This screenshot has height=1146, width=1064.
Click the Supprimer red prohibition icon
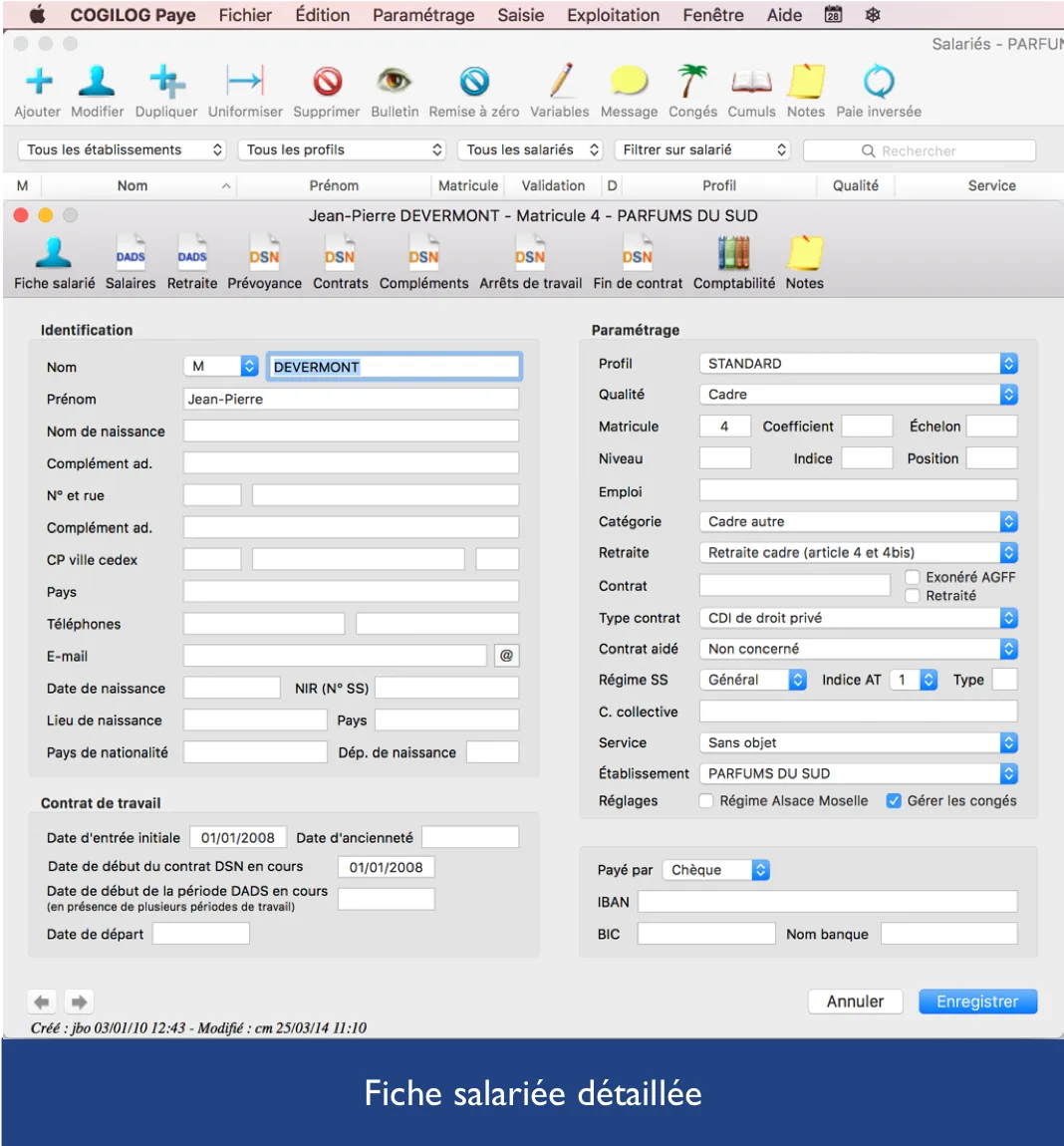click(x=328, y=81)
